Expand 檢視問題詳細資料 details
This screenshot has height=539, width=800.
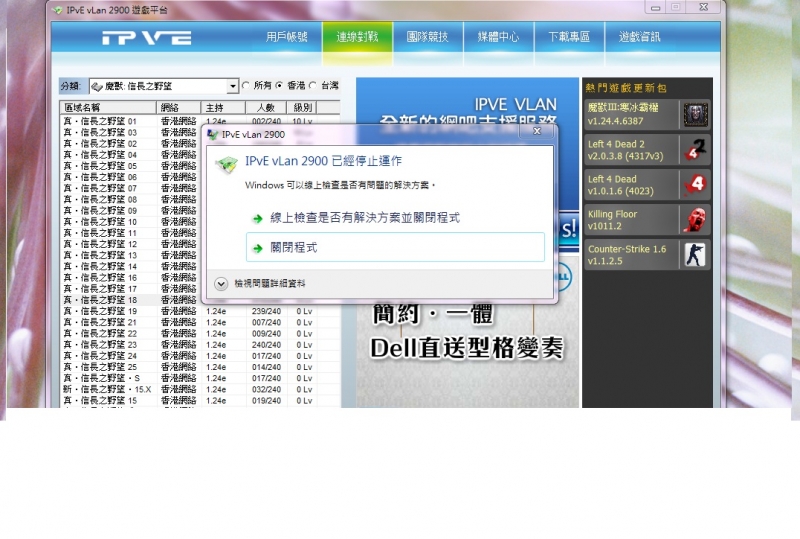(x=221, y=284)
